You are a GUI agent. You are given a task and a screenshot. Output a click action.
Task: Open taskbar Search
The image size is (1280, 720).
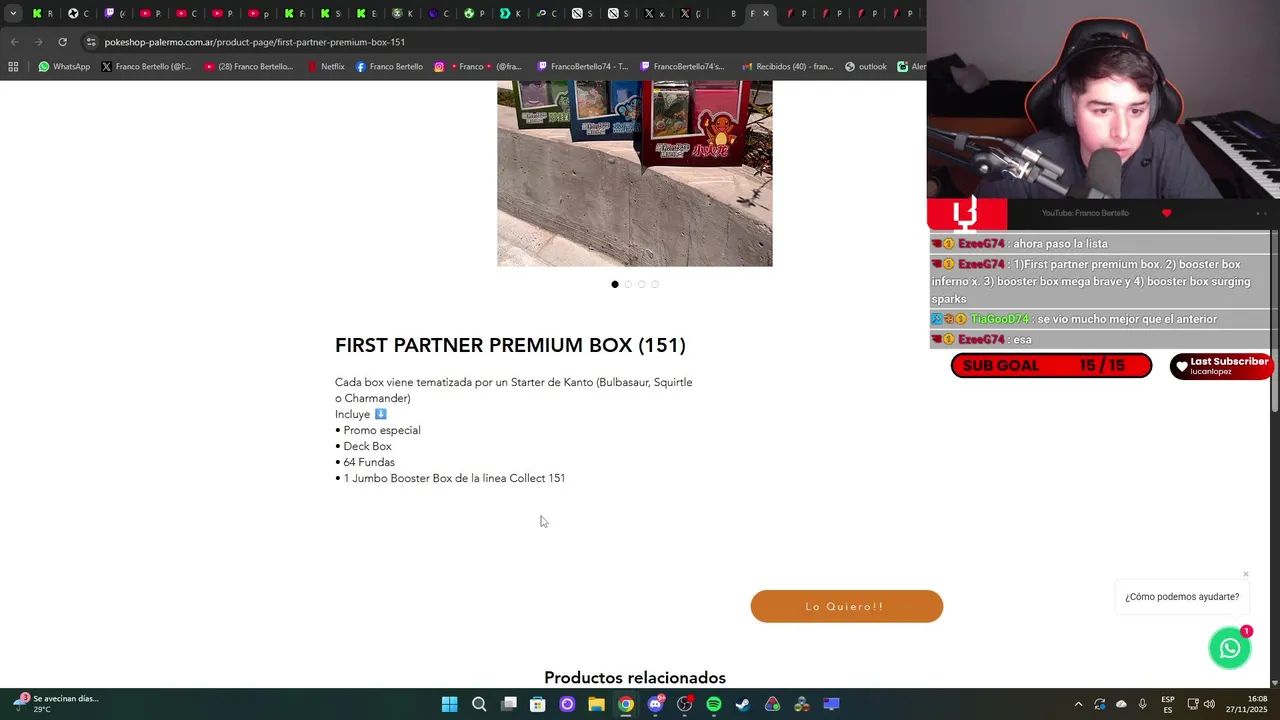tap(479, 704)
